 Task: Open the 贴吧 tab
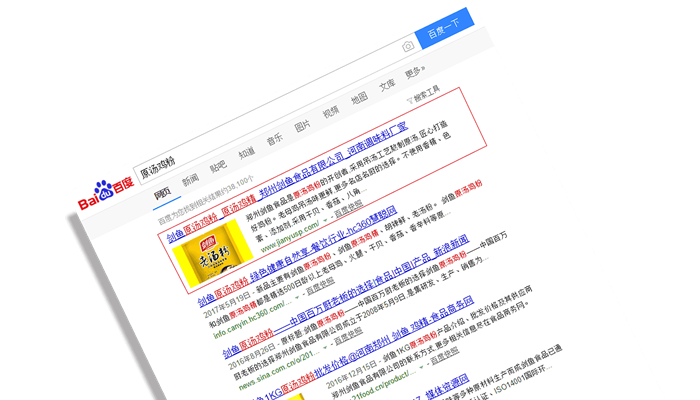click(x=218, y=167)
